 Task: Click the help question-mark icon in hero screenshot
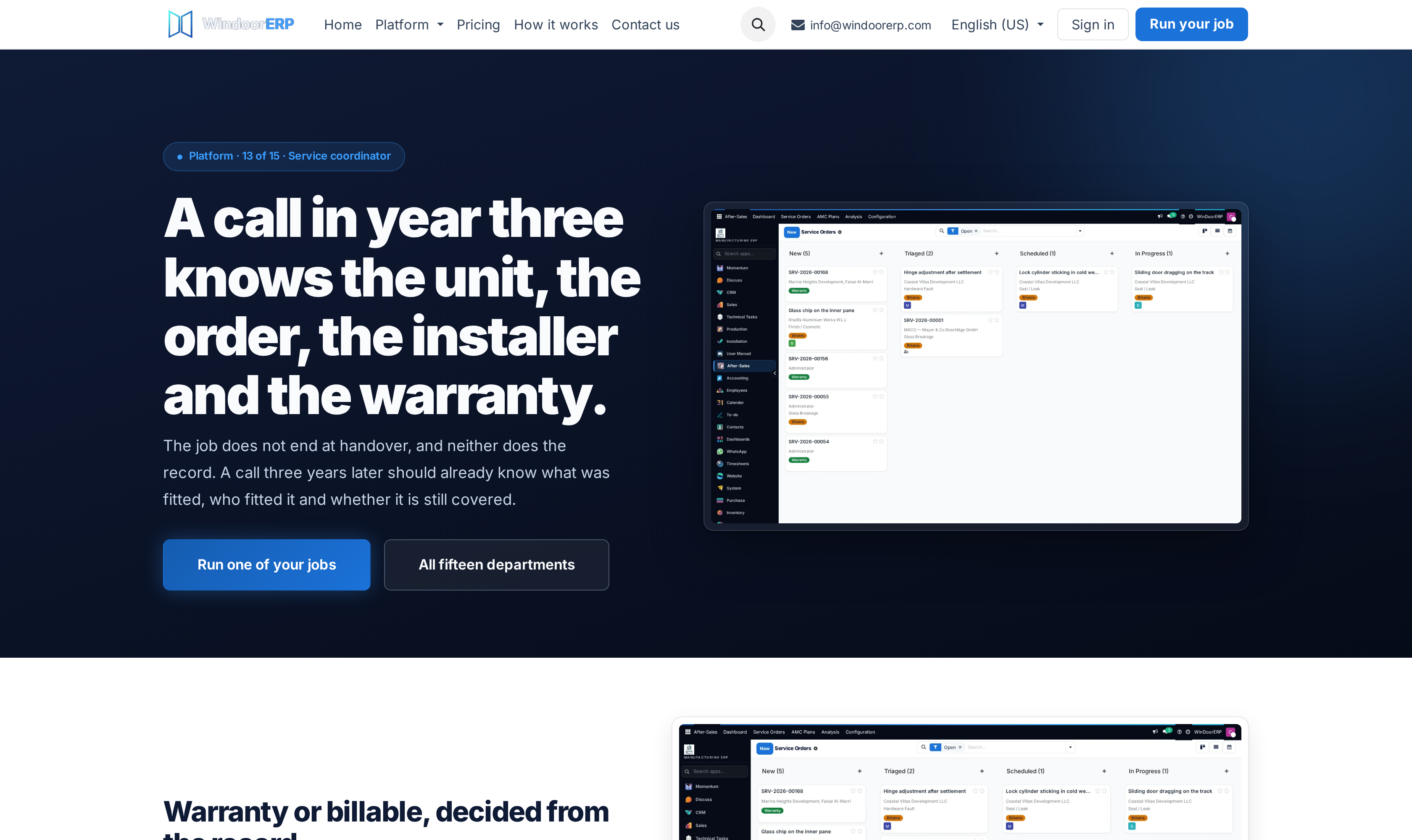(x=1183, y=216)
